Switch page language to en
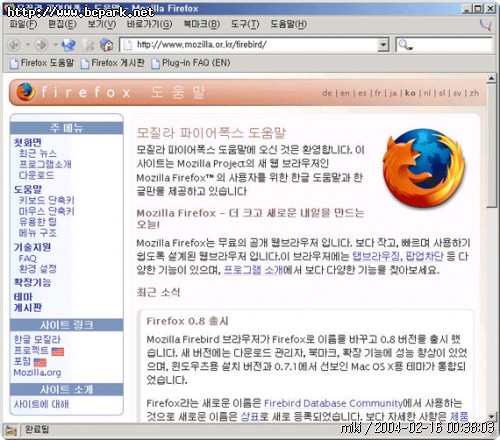Viewport: 500px width, 440px height. tap(345, 93)
